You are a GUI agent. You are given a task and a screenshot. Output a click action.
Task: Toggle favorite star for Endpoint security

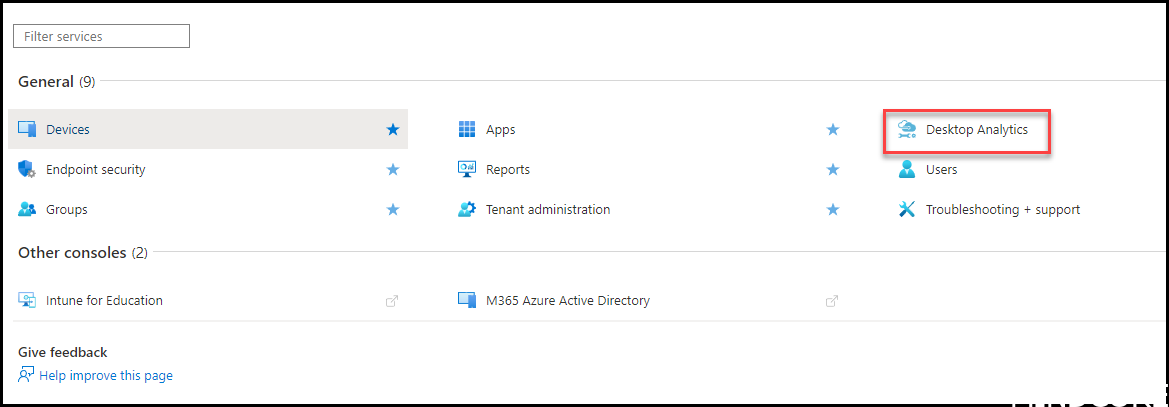[x=393, y=170]
